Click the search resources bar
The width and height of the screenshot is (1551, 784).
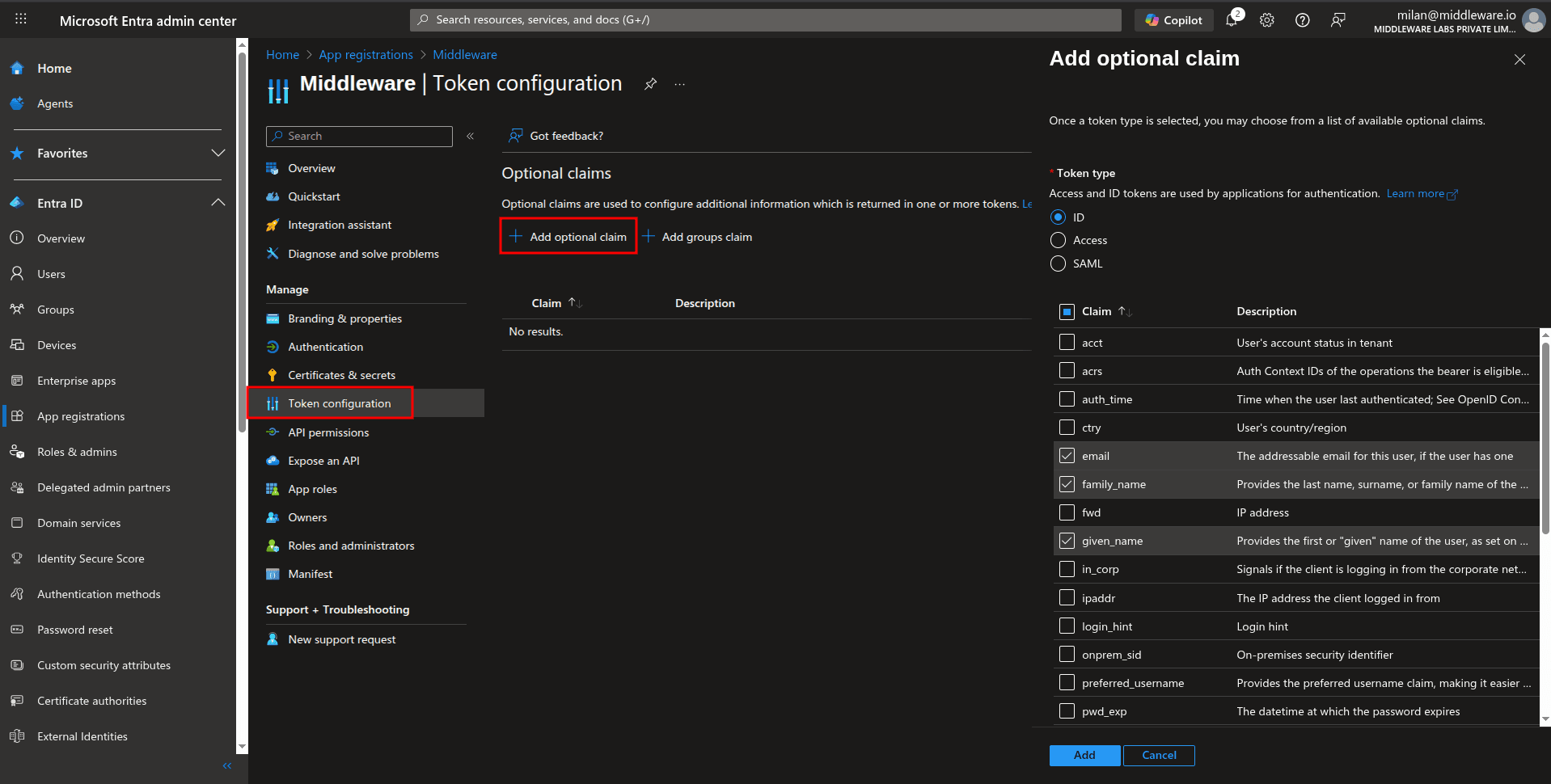[765, 19]
